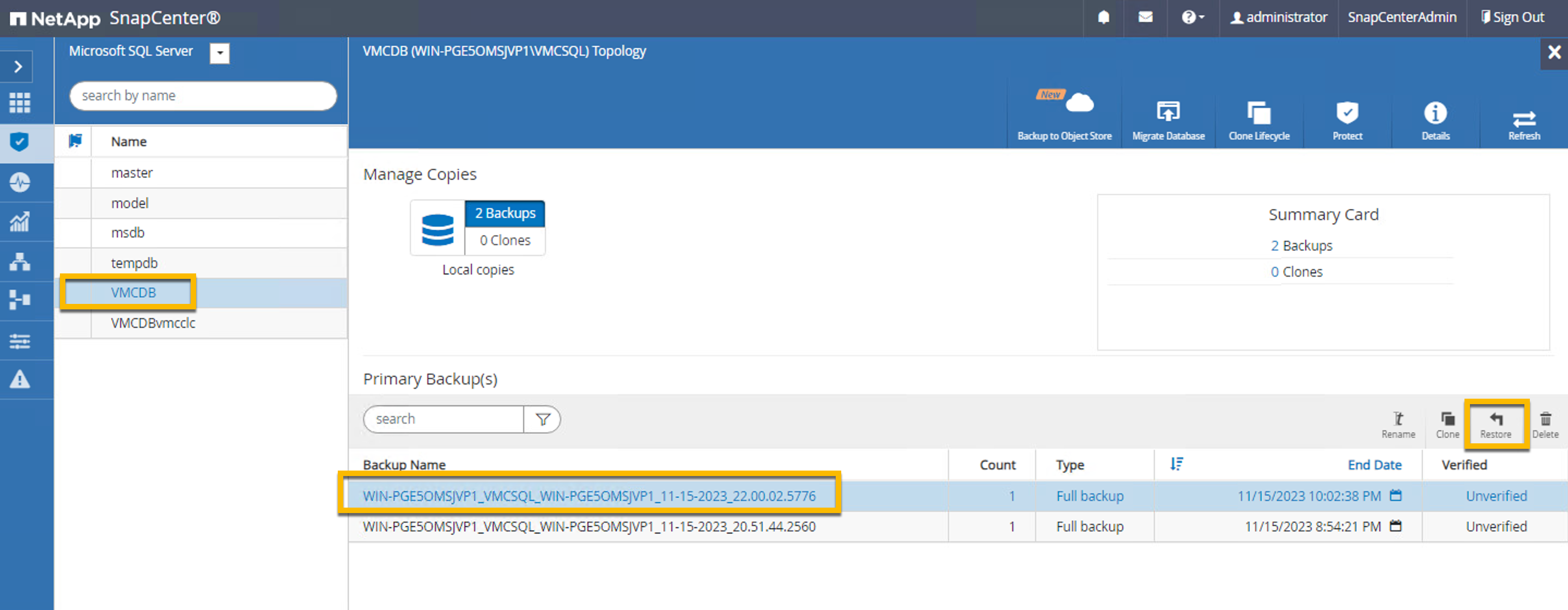Click Unverified status of 10:02:38 PM backup
This screenshot has height=610, width=1568.
point(1496,496)
